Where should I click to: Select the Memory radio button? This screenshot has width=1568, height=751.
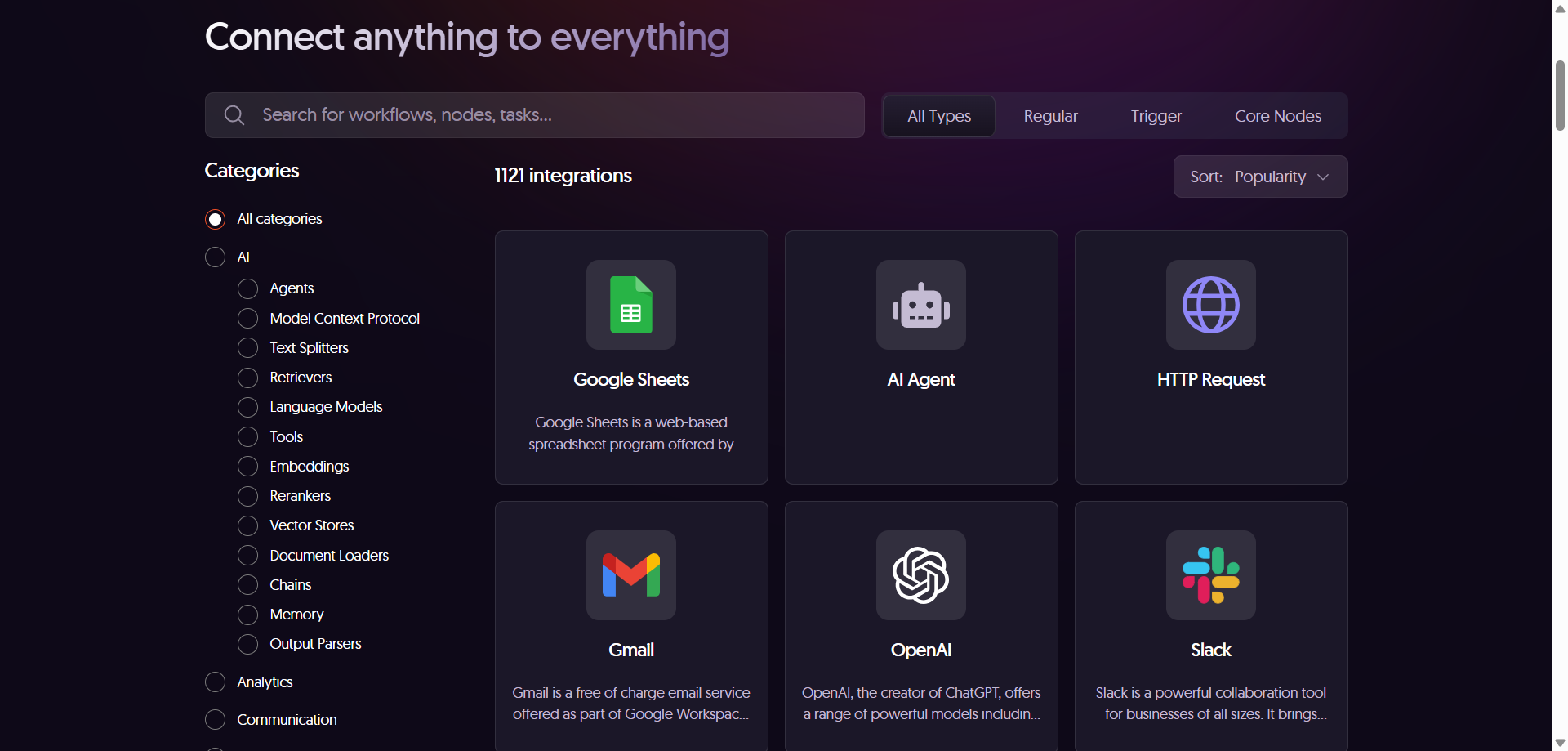(247, 615)
